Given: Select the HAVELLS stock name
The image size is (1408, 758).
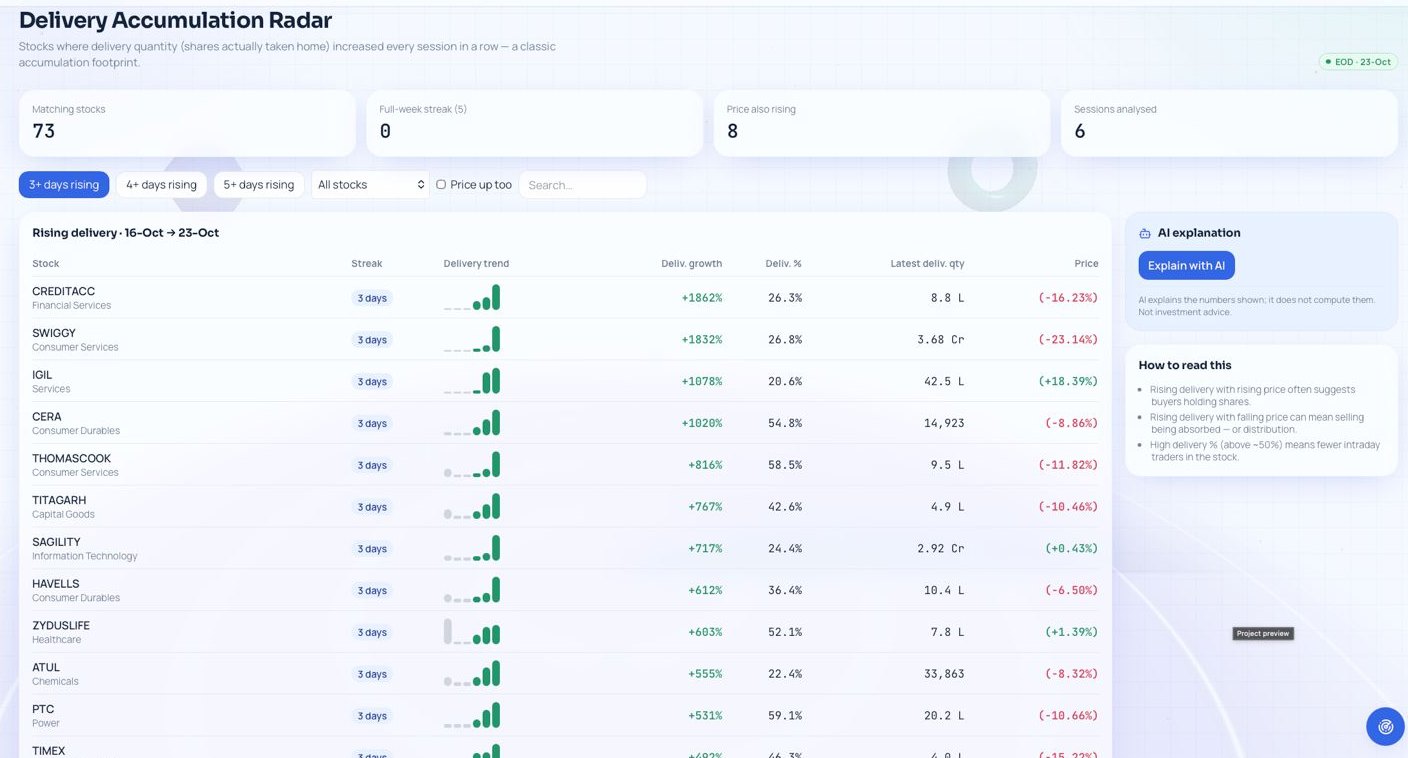Looking at the screenshot, I should click(x=55, y=584).
